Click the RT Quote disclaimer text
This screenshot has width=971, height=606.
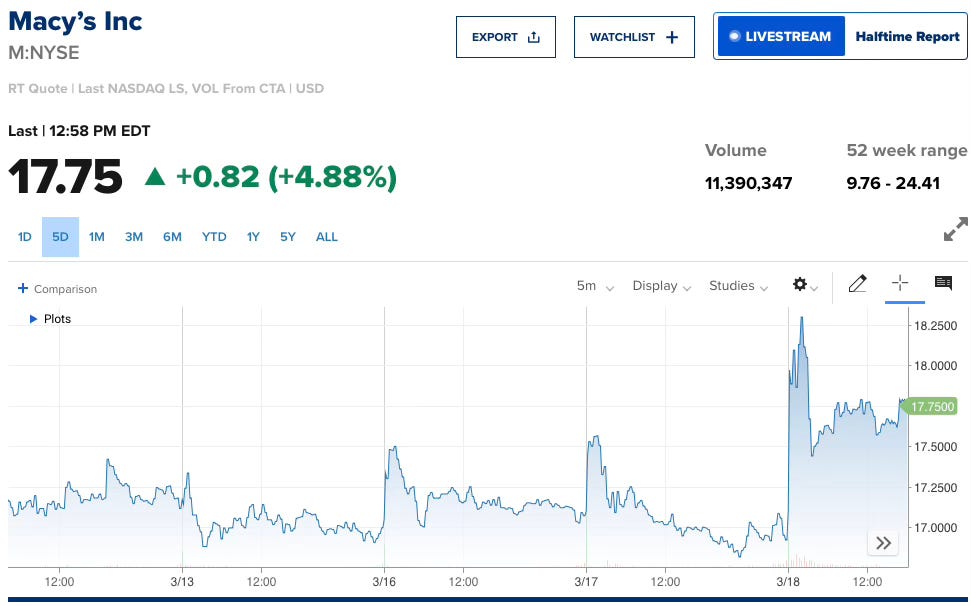(x=166, y=89)
